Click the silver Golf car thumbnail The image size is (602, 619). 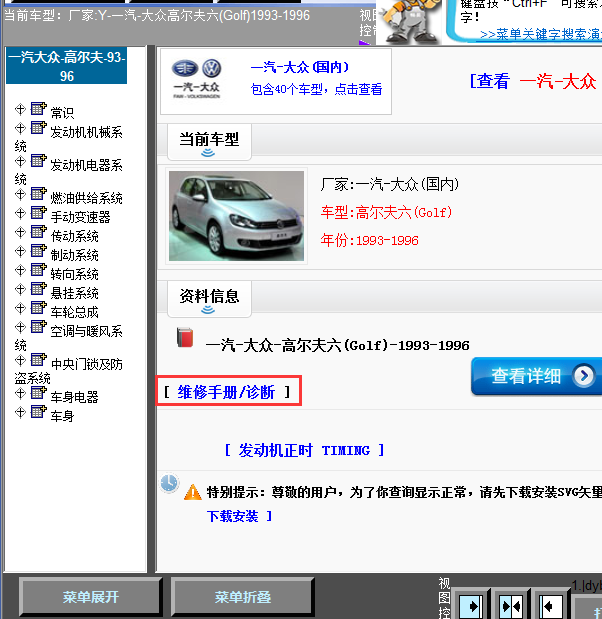click(236, 216)
